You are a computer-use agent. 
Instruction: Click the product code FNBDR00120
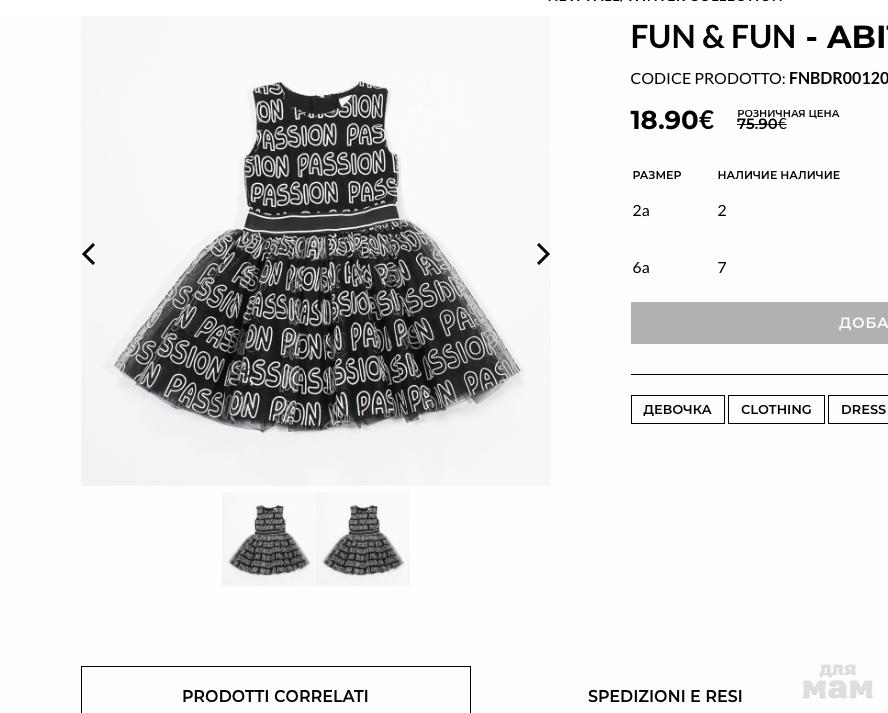click(x=838, y=79)
